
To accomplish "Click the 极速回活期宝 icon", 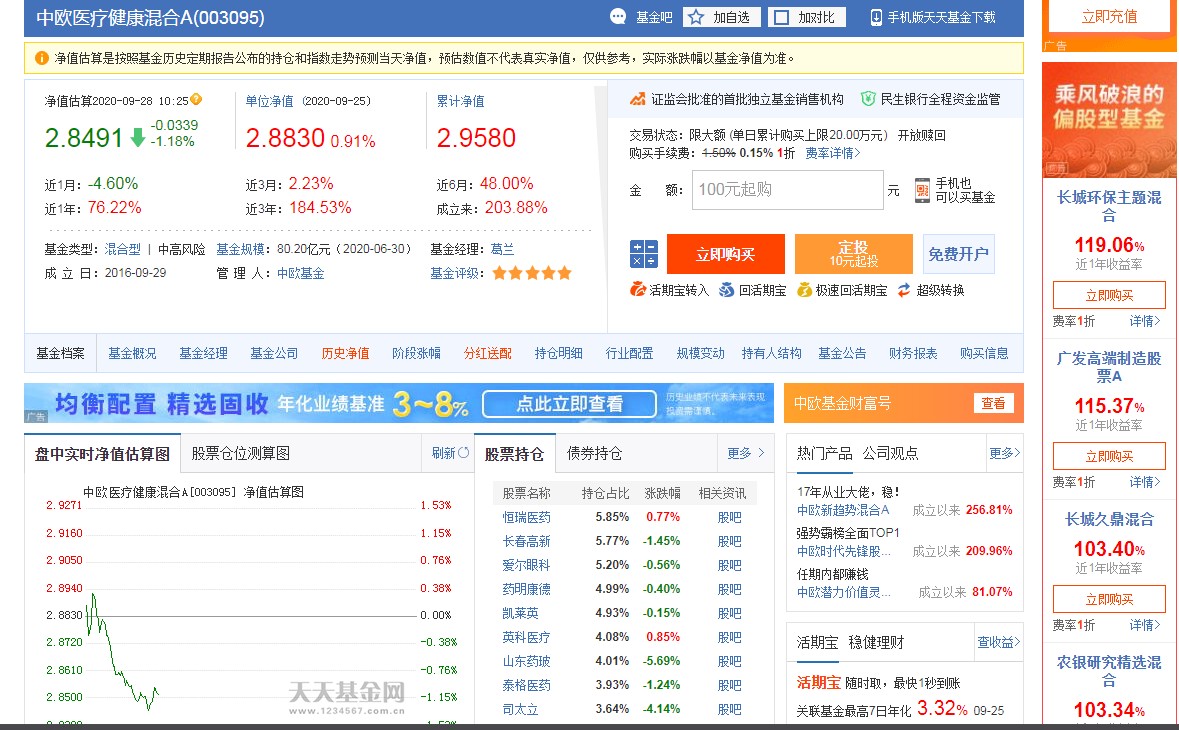I will 804,289.
